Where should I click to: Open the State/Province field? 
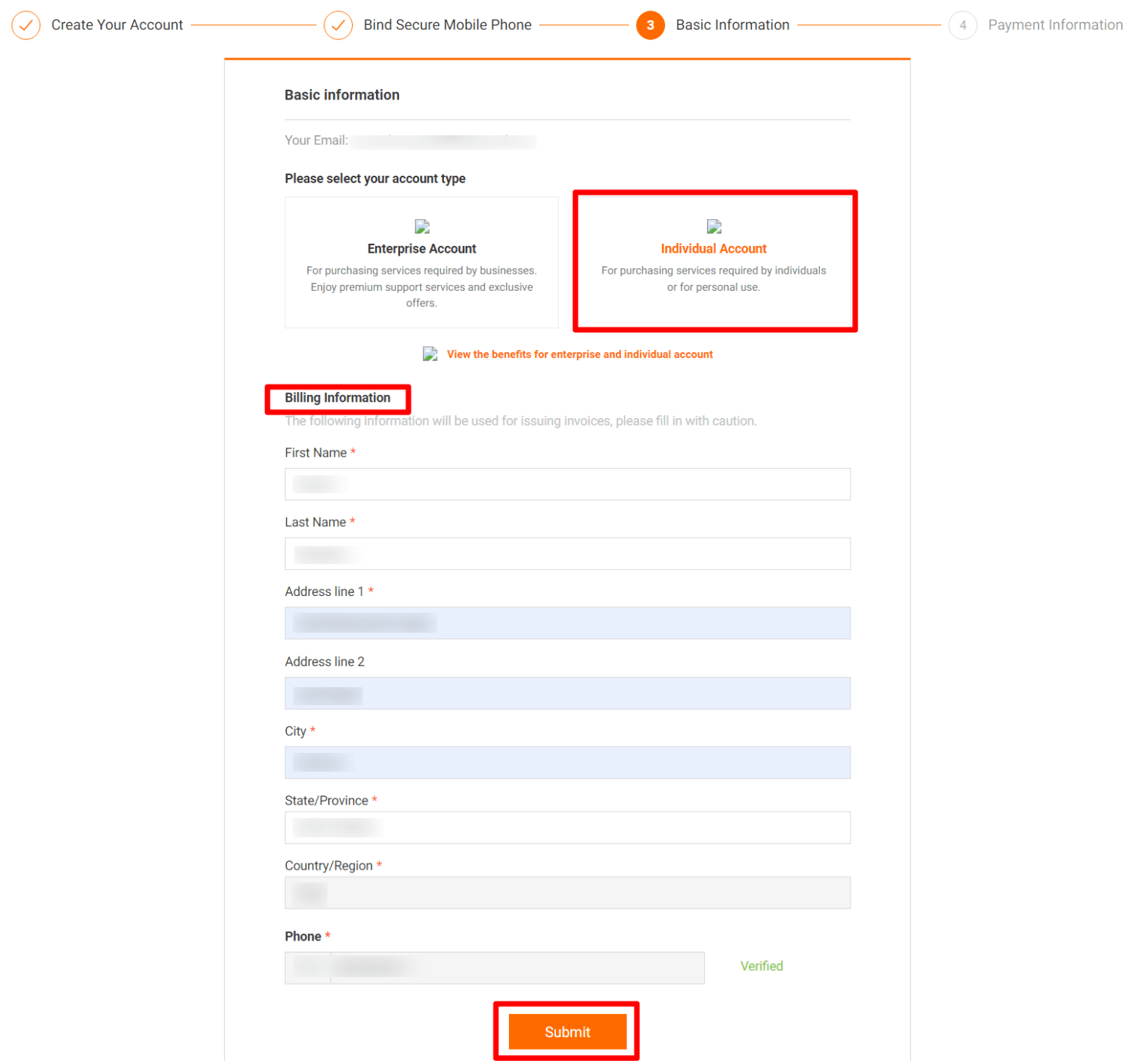click(x=567, y=828)
